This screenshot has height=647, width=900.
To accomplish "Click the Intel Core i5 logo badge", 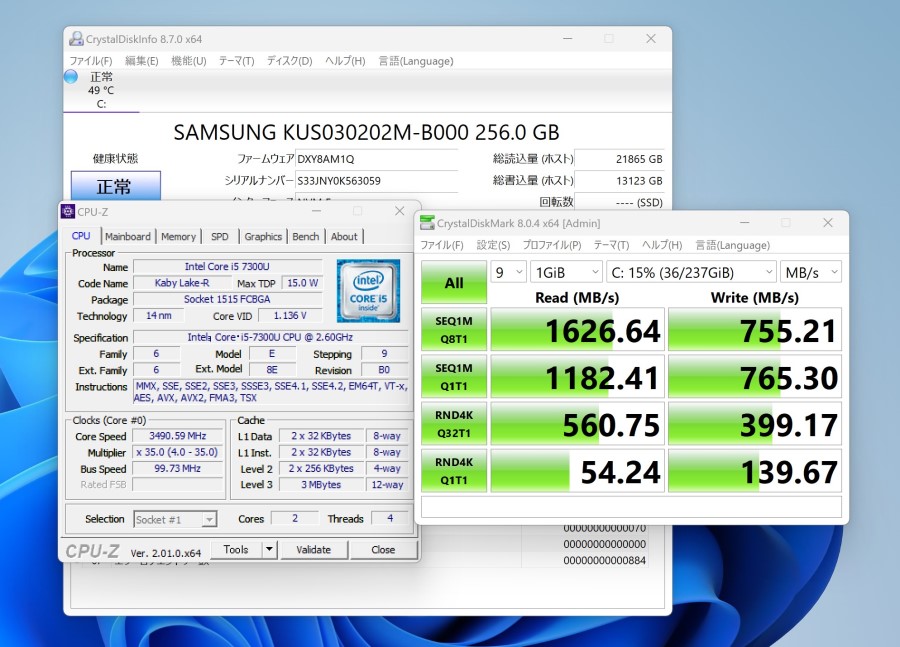I will point(368,290).
